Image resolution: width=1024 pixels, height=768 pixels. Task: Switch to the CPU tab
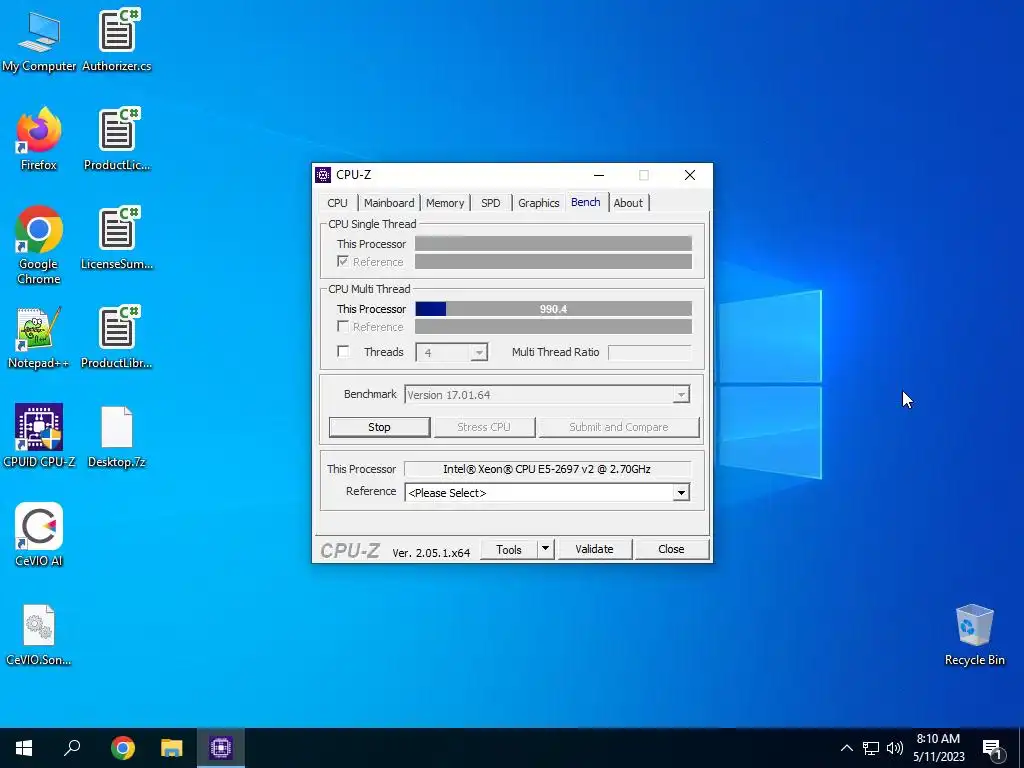pos(338,203)
